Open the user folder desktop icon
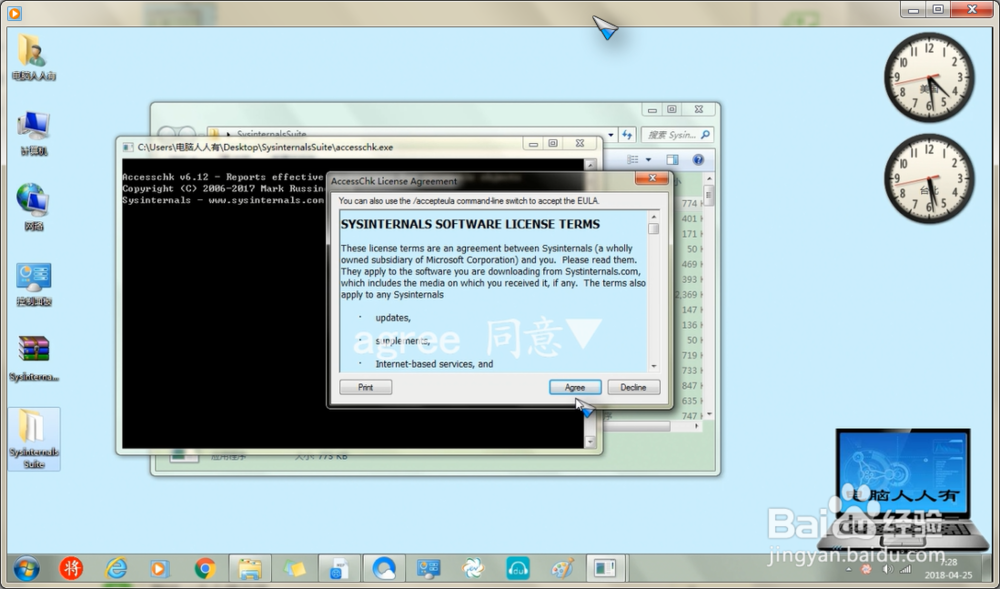Screen dimensions: 1000x589 (x=33, y=58)
